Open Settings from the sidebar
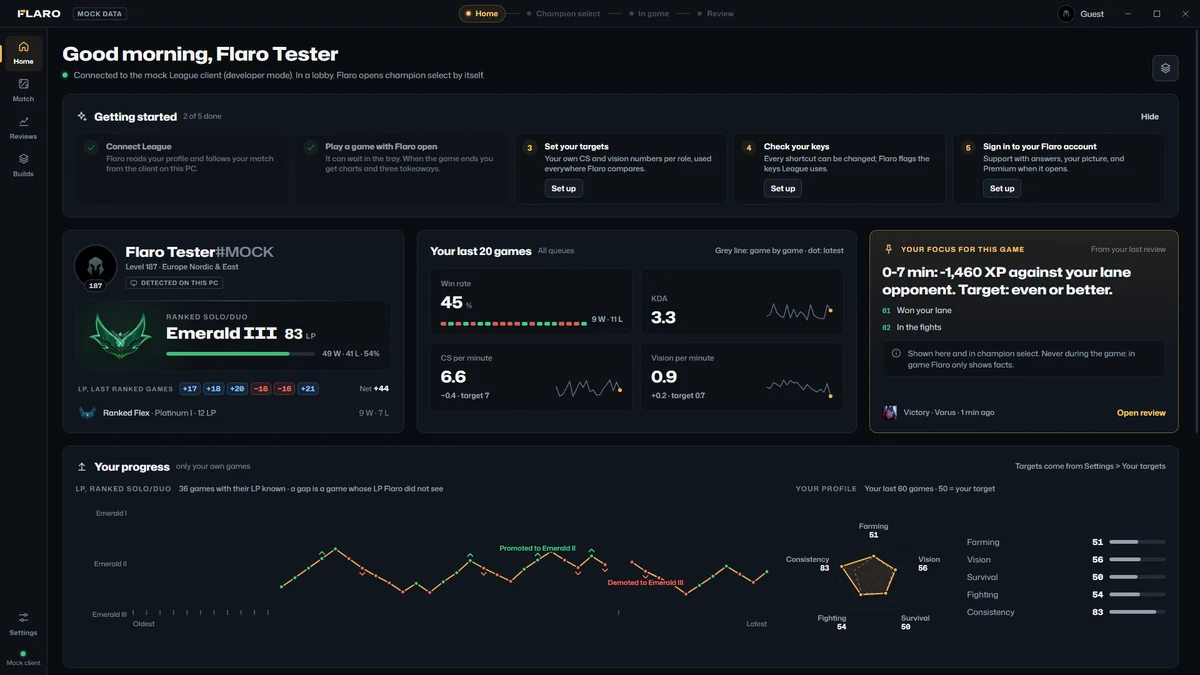Viewport: 1200px width, 675px height. point(23,624)
